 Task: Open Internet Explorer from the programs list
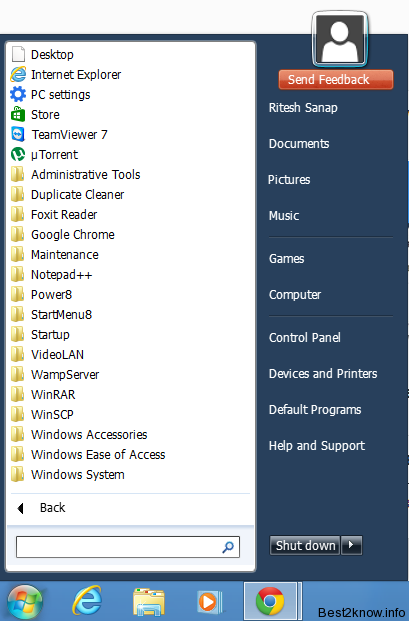tap(66, 74)
